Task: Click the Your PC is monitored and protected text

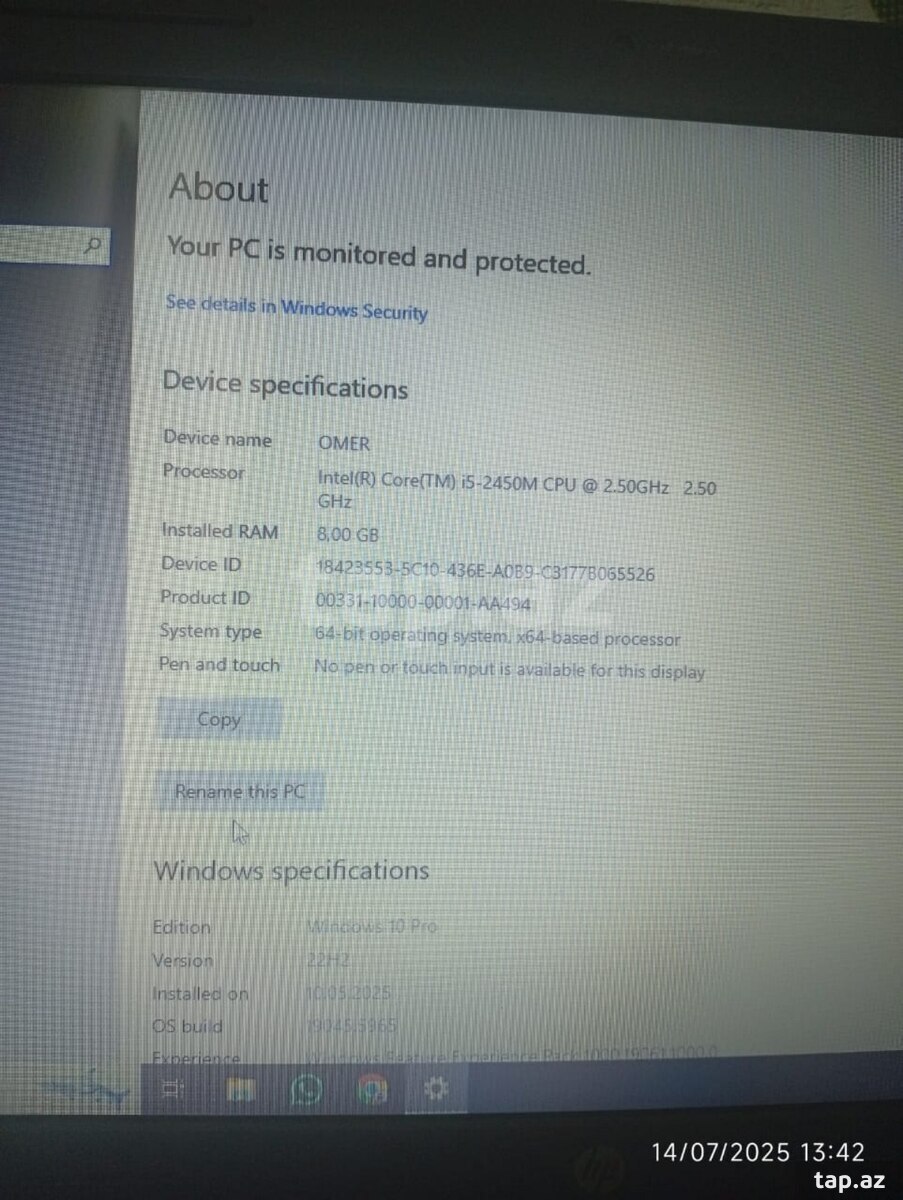Action: tap(379, 254)
